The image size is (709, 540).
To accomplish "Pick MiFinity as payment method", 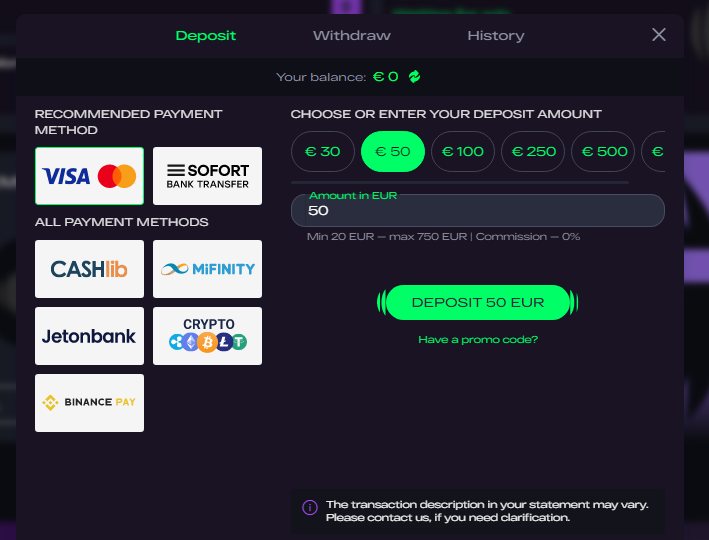I will pyautogui.click(x=207, y=269).
